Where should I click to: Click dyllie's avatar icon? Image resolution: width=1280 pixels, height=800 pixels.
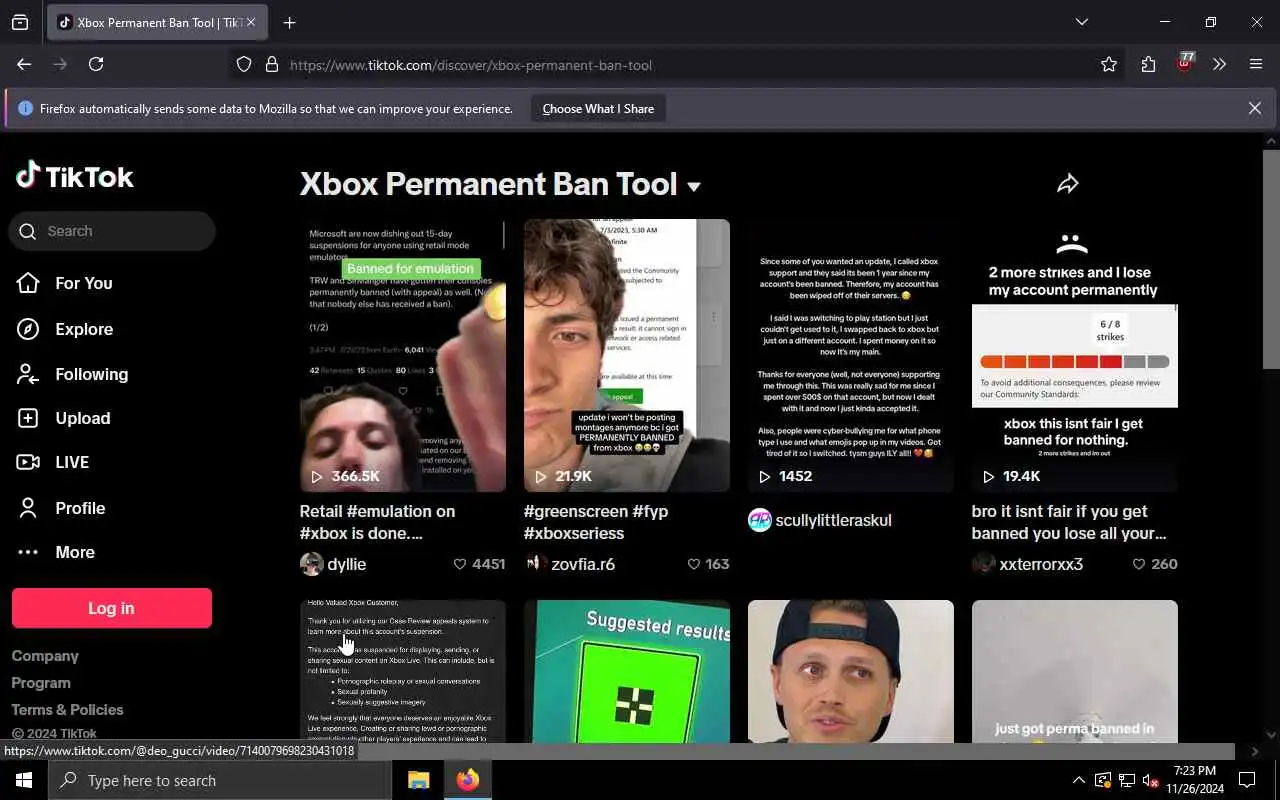pyautogui.click(x=312, y=564)
